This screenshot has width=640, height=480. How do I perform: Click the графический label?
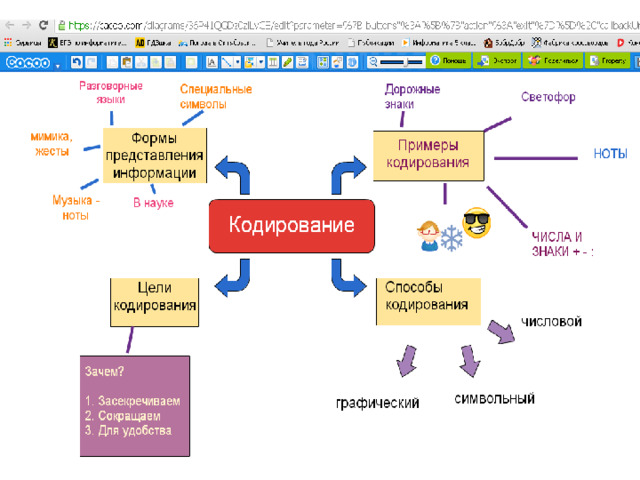coord(377,403)
